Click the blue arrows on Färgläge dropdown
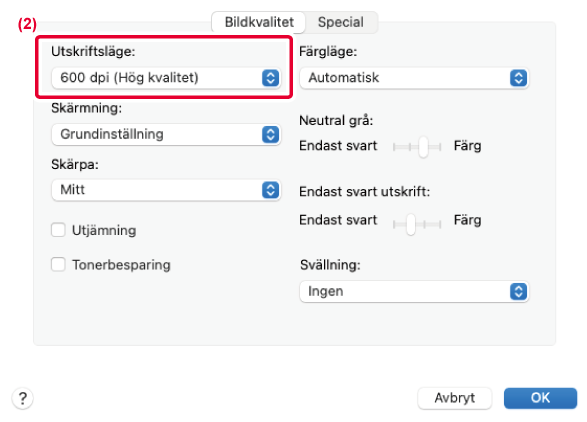Screen dimensions: 587x422 click(518, 78)
